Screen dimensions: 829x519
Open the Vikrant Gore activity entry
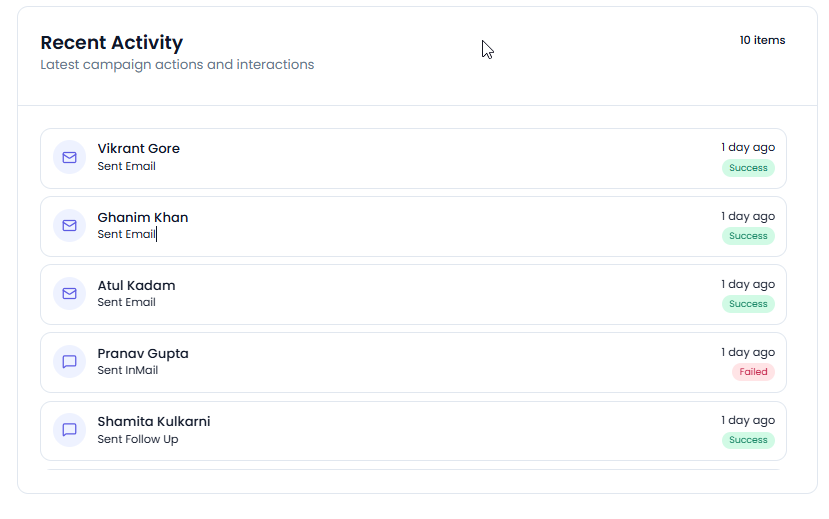pyautogui.click(x=413, y=159)
